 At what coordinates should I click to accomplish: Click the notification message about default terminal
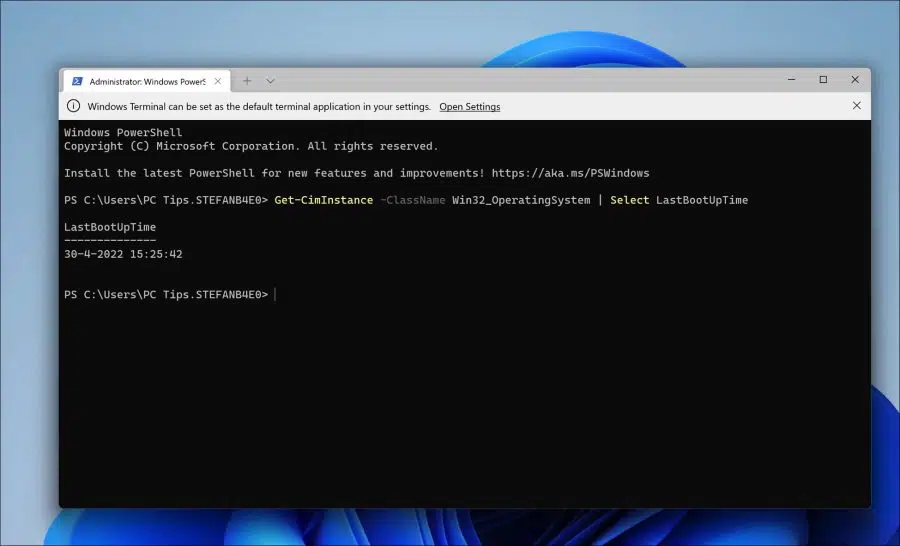259,106
